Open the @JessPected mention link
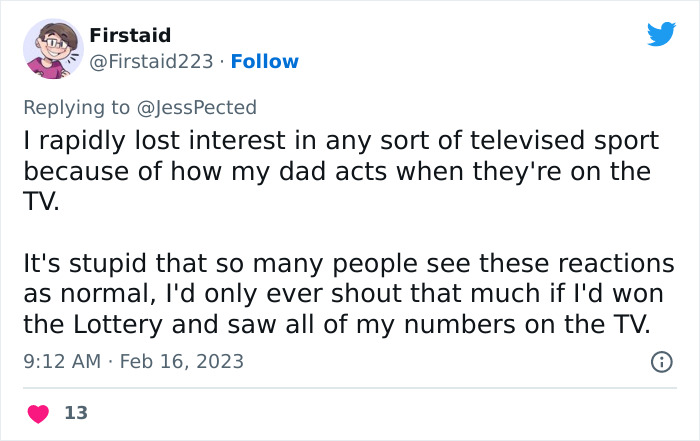Image resolution: width=700 pixels, height=441 pixels. pyautogui.click(x=207, y=107)
